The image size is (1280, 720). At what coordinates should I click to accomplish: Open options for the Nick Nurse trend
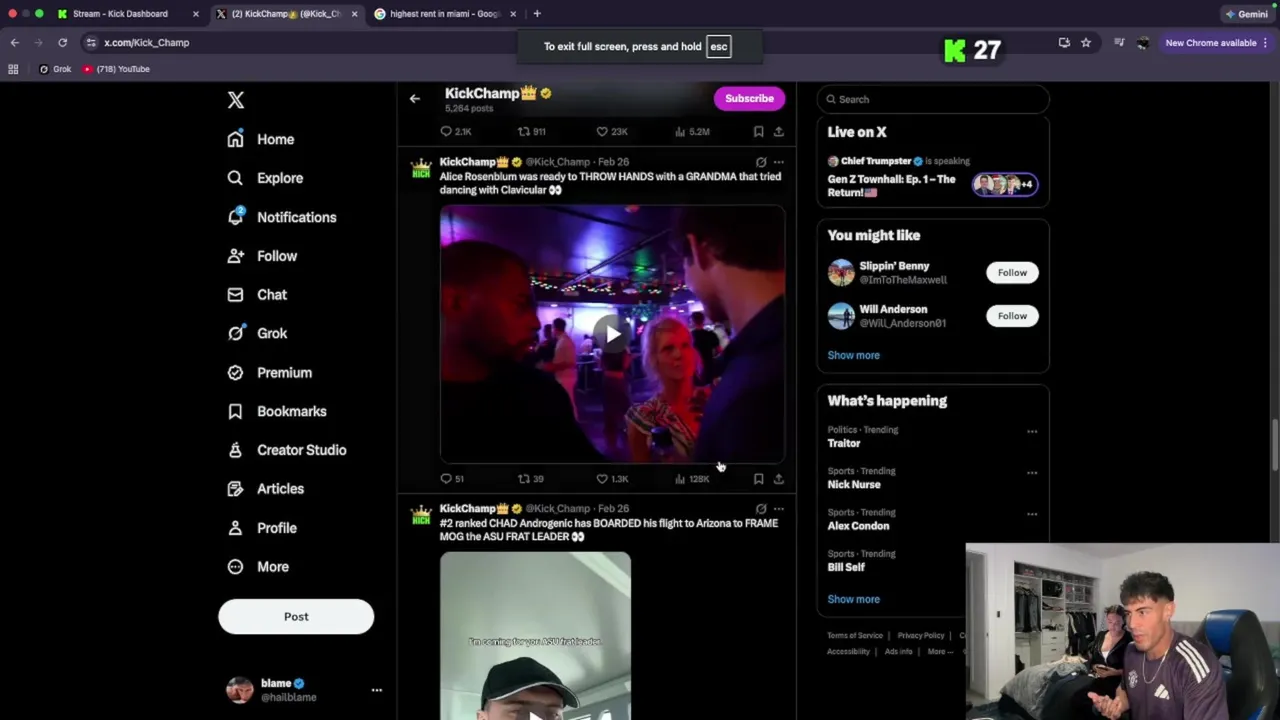coord(1032,473)
